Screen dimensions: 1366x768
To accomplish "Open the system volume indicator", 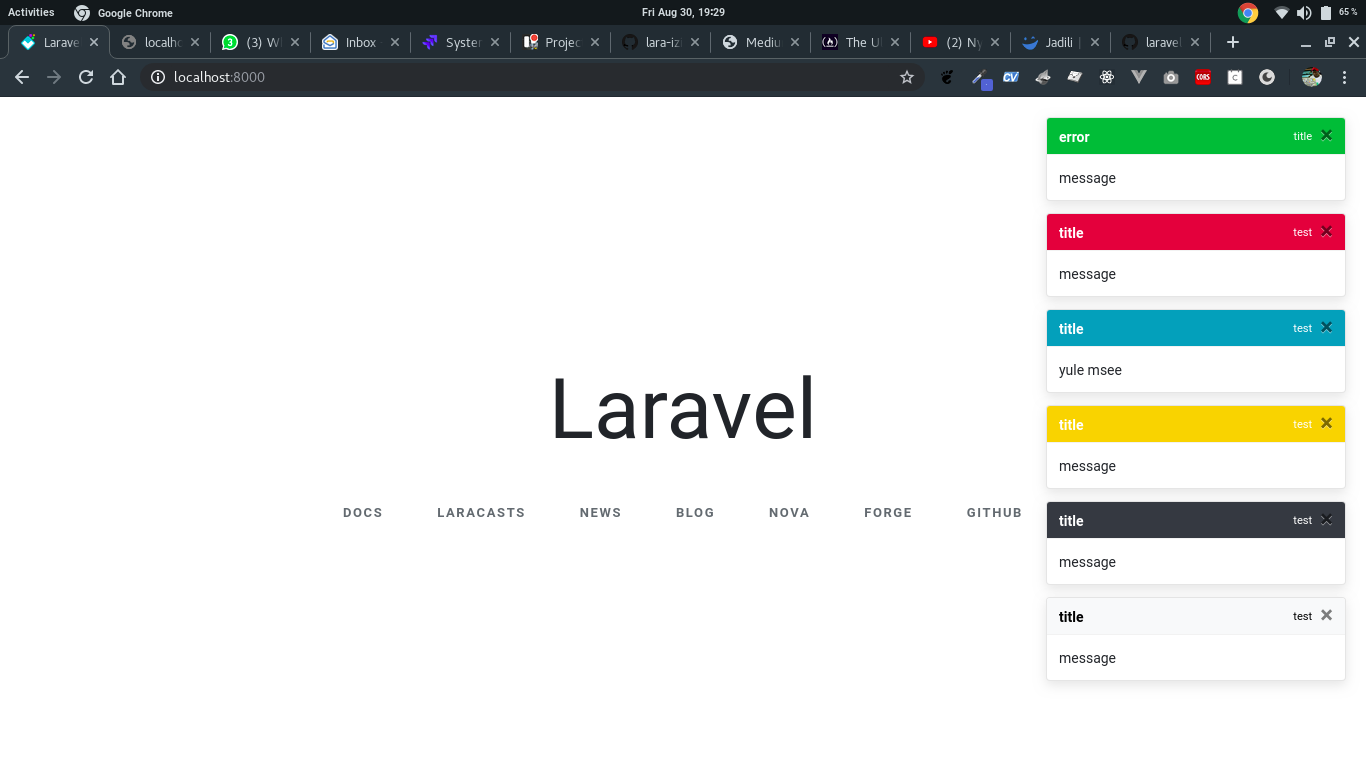I will (1304, 13).
